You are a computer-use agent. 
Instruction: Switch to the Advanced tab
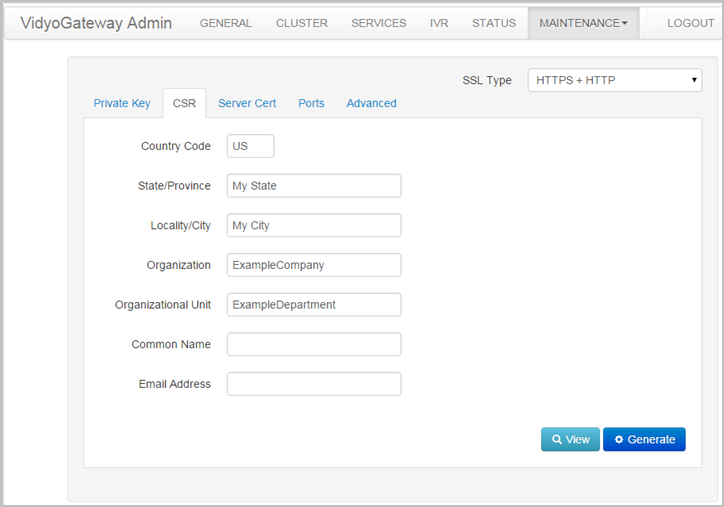tap(371, 103)
